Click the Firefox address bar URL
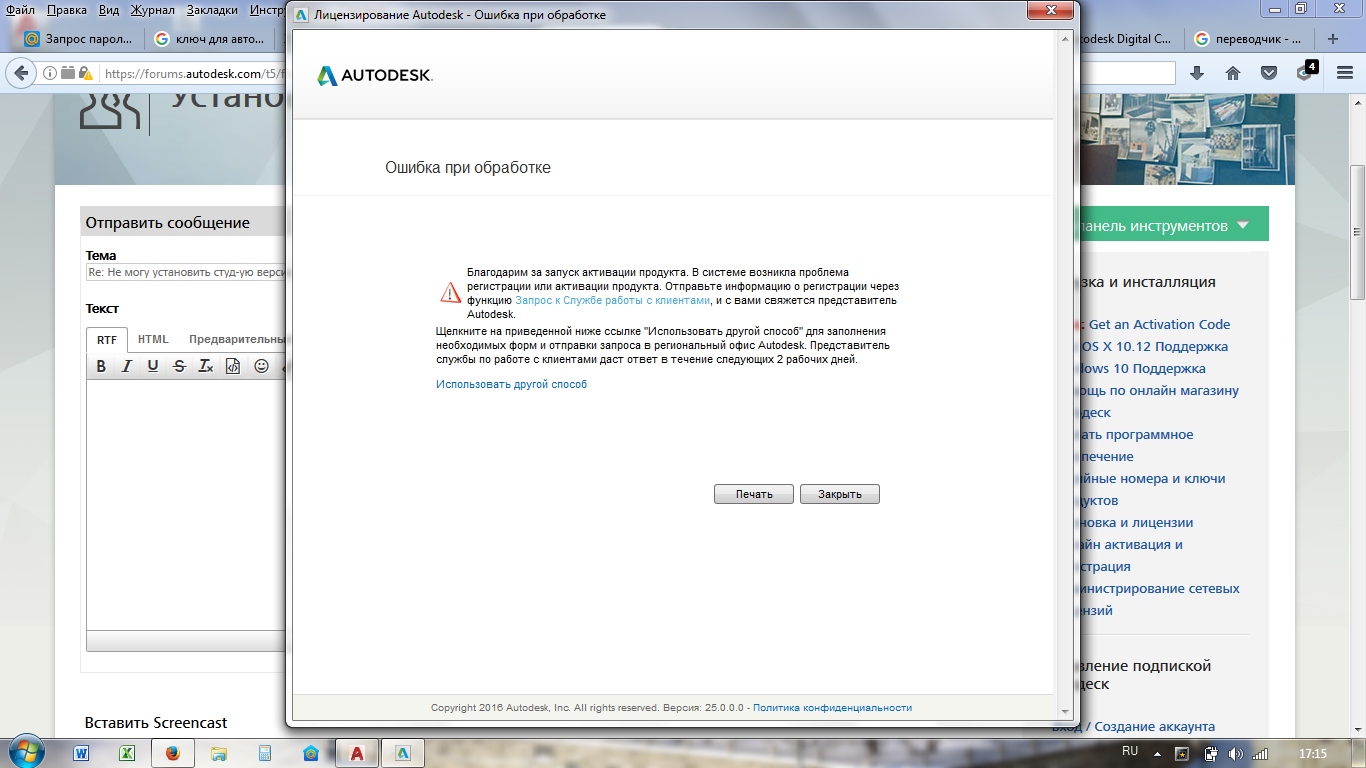Screen dimensions: 1366x768 click(195, 73)
